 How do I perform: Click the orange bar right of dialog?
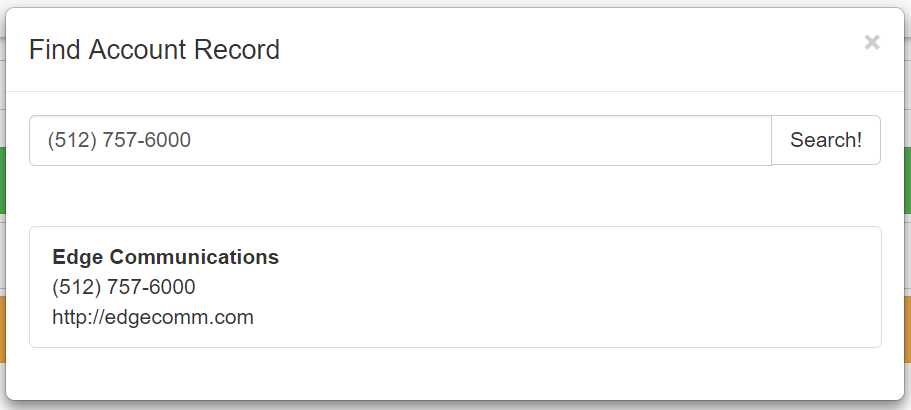[907, 330]
